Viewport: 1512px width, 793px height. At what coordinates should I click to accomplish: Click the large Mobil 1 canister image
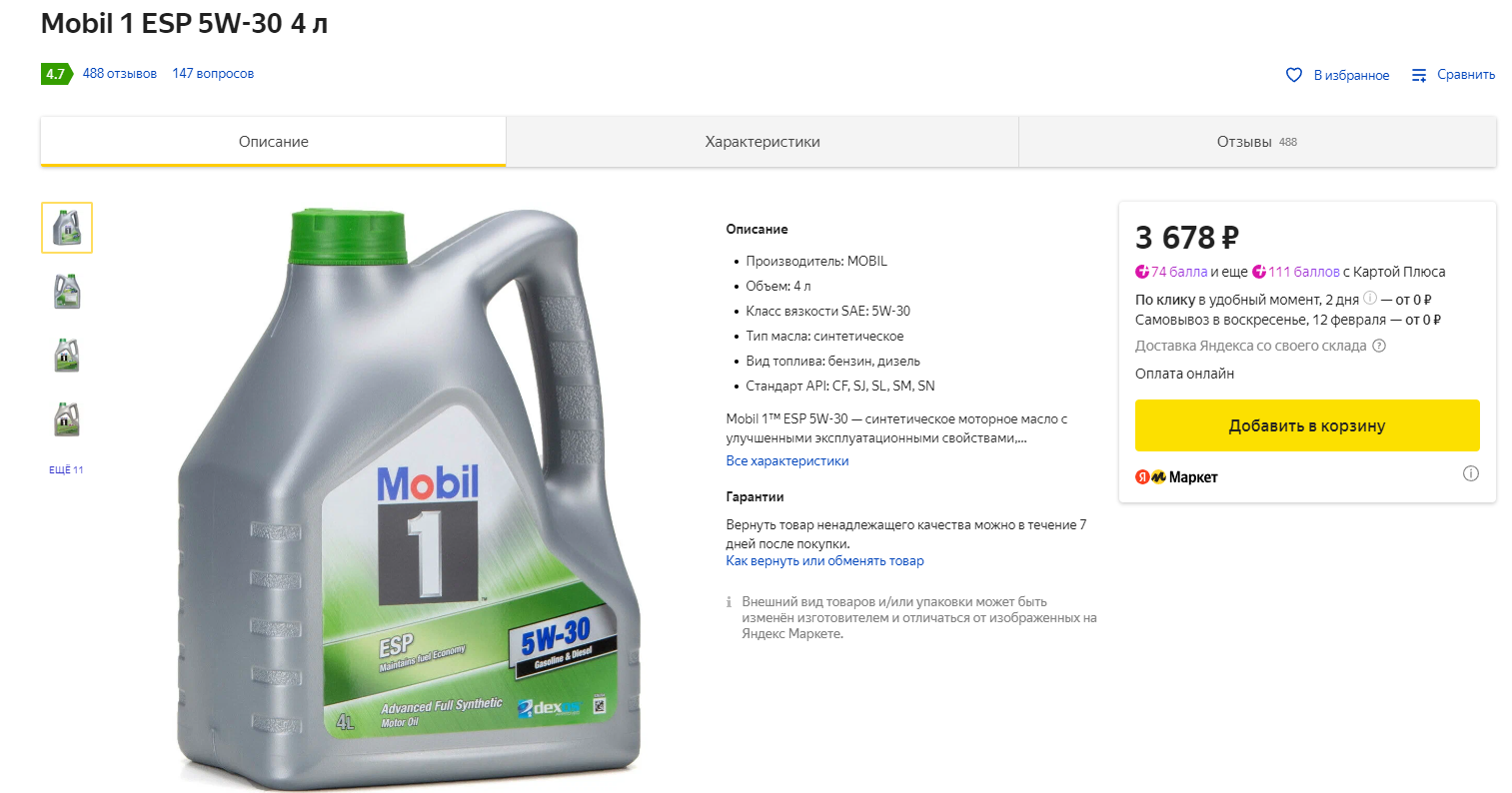pyautogui.click(x=408, y=499)
